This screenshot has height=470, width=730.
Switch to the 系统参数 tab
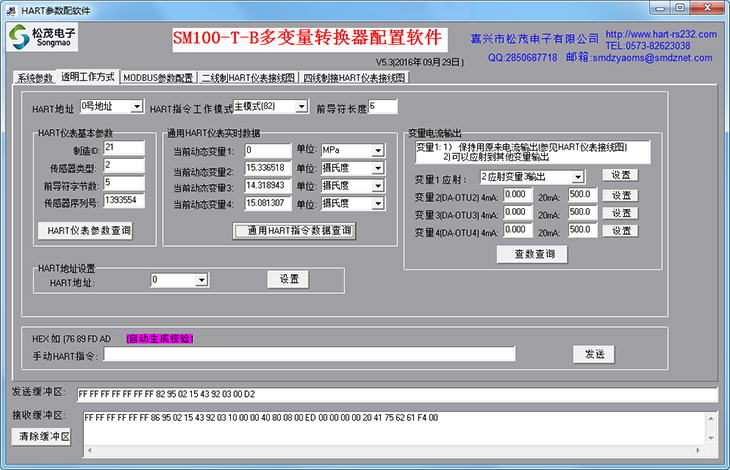pos(35,78)
